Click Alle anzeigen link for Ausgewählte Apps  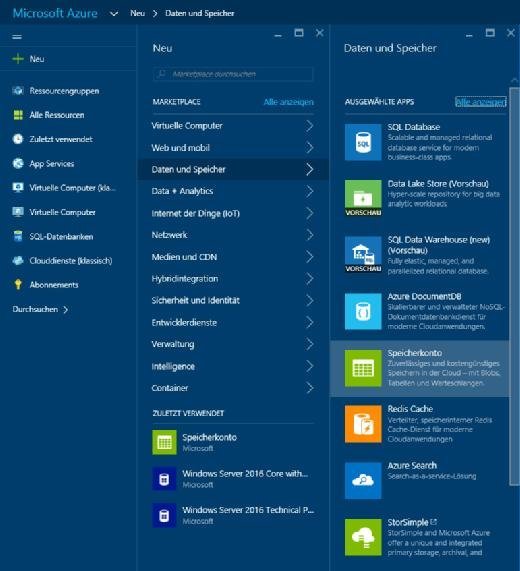481,102
